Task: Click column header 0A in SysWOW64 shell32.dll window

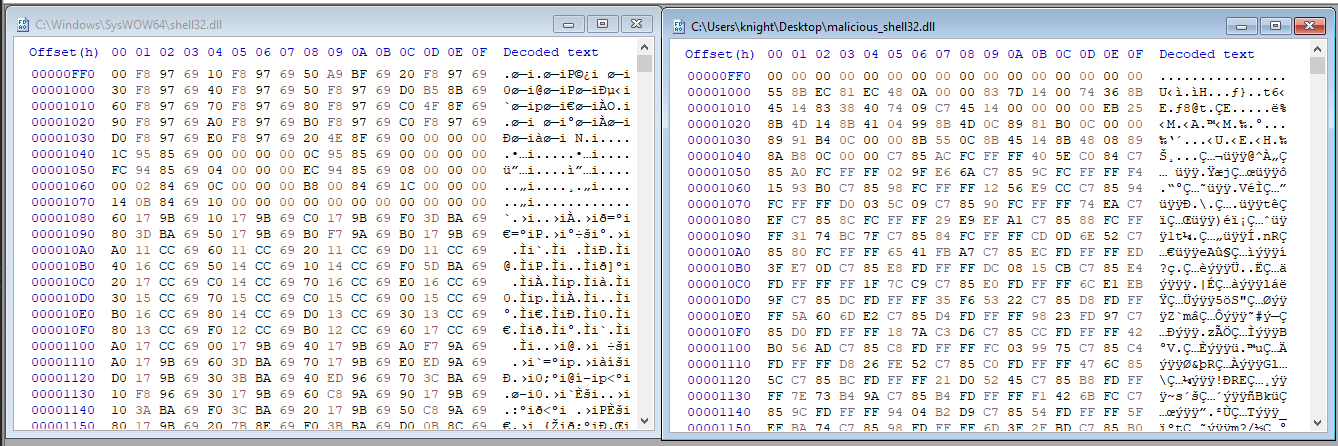Action: 359,52
